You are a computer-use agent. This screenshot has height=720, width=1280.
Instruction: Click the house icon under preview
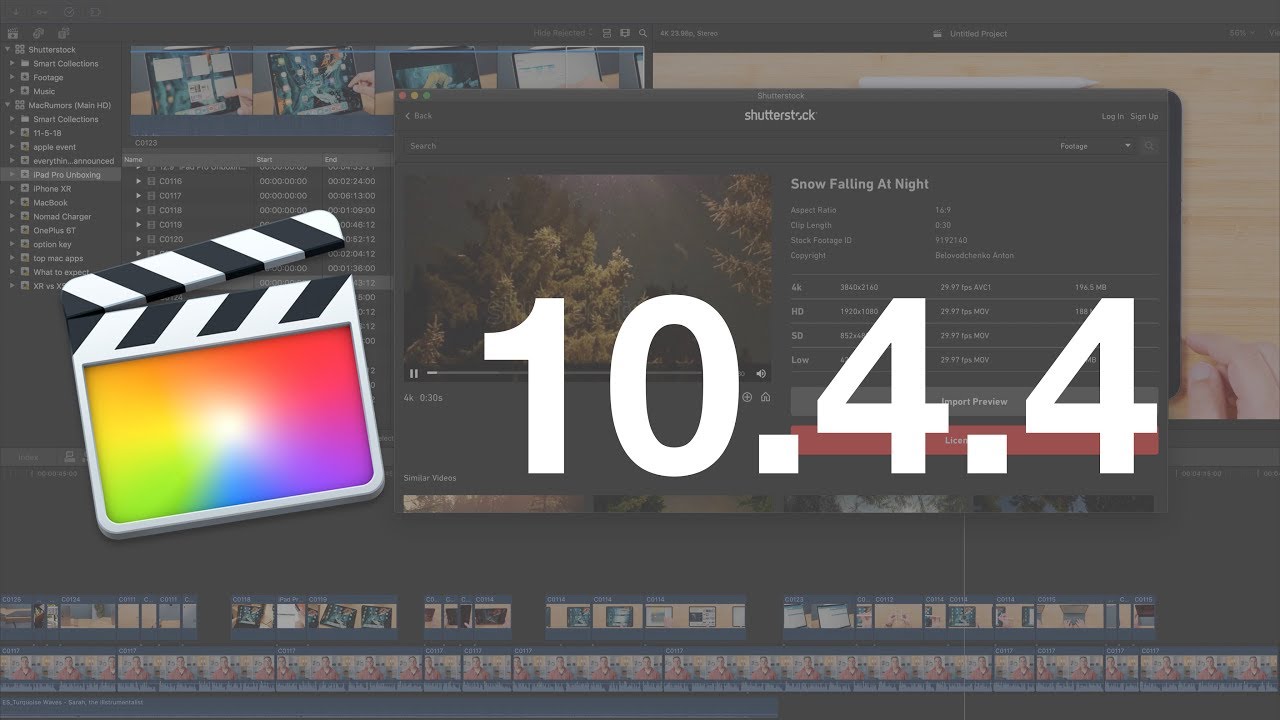765,397
